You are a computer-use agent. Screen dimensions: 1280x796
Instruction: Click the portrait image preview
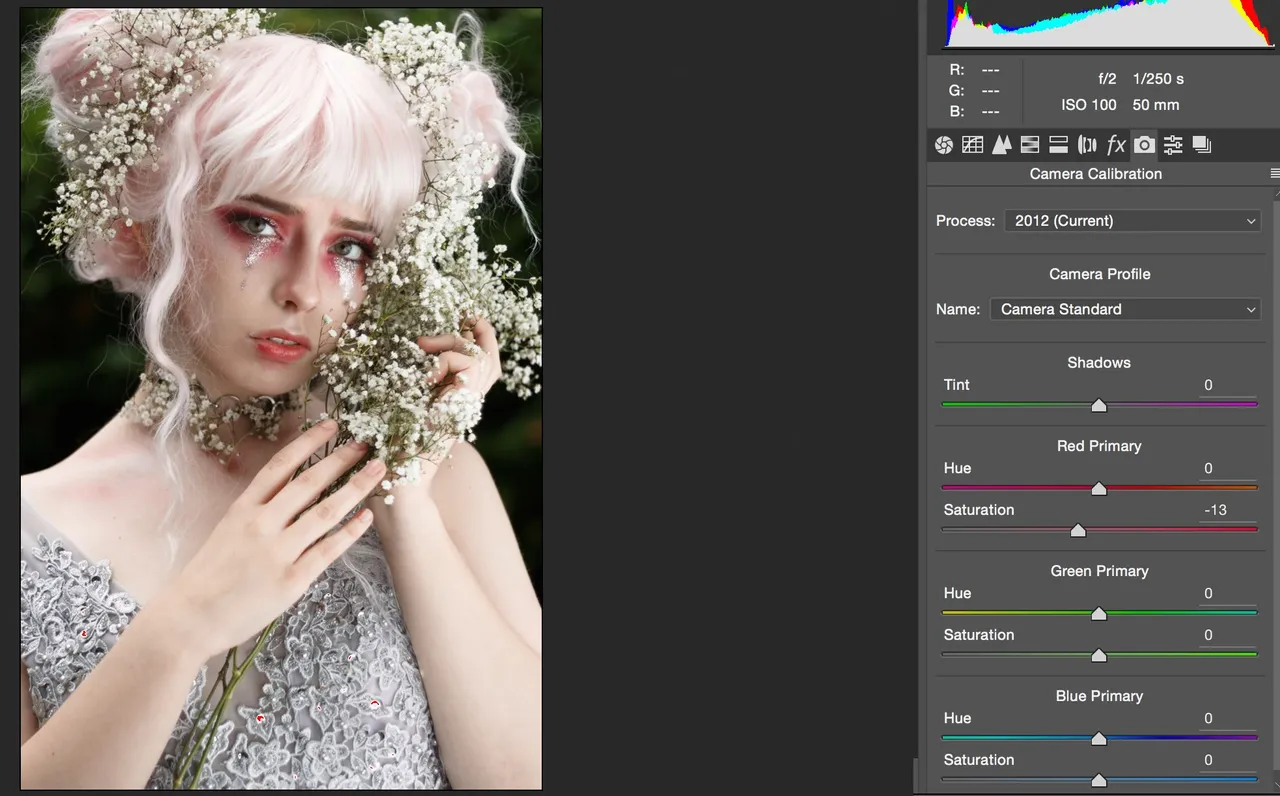[281, 399]
